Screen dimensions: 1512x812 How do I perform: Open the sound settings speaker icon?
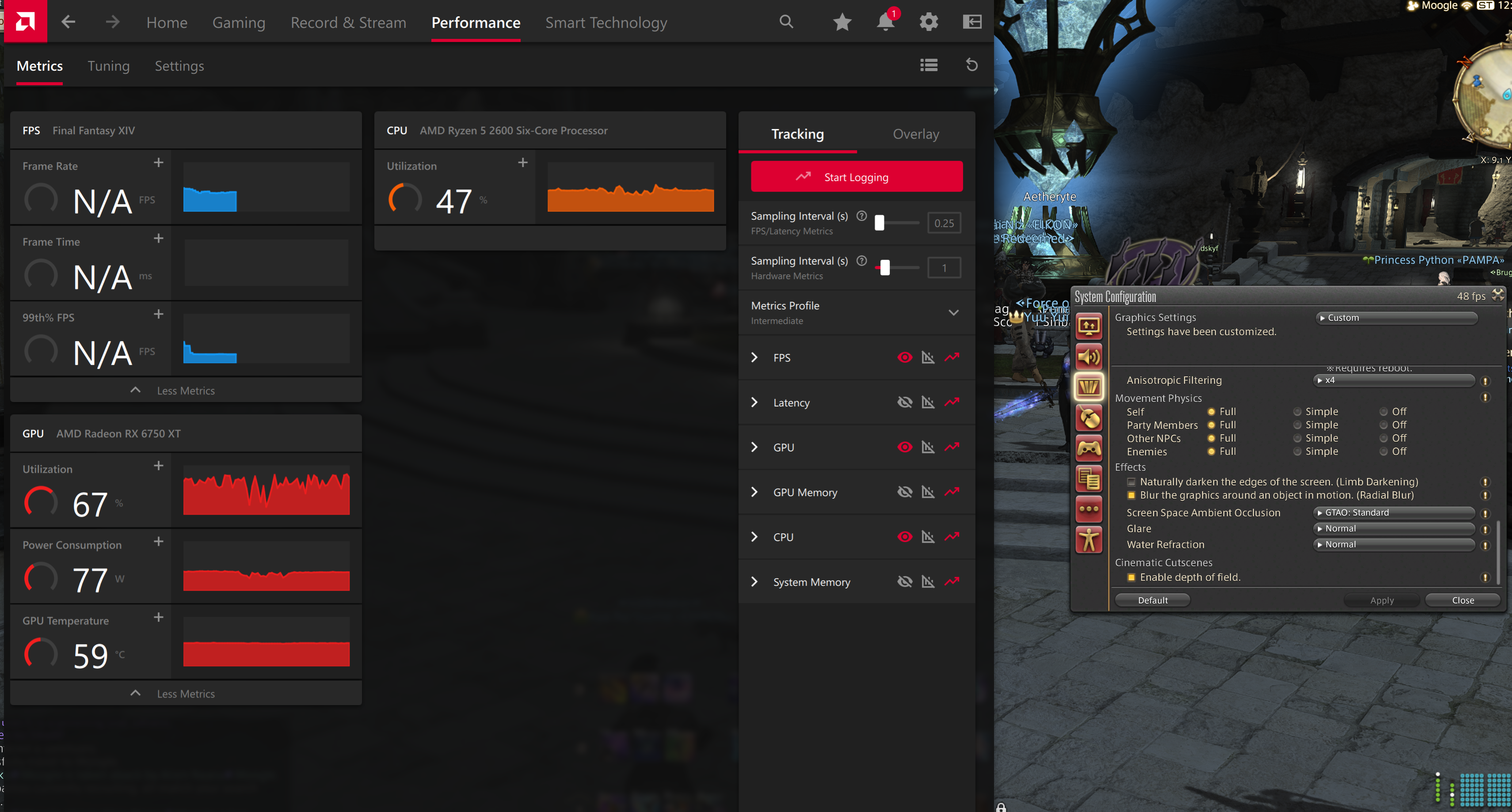pos(1089,357)
